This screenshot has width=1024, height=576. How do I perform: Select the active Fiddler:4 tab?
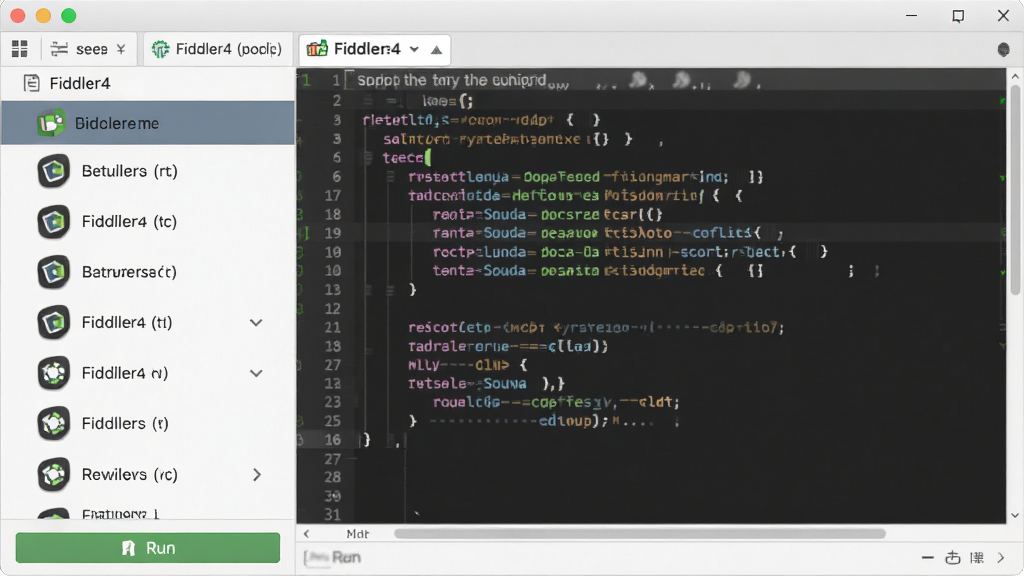[374, 49]
